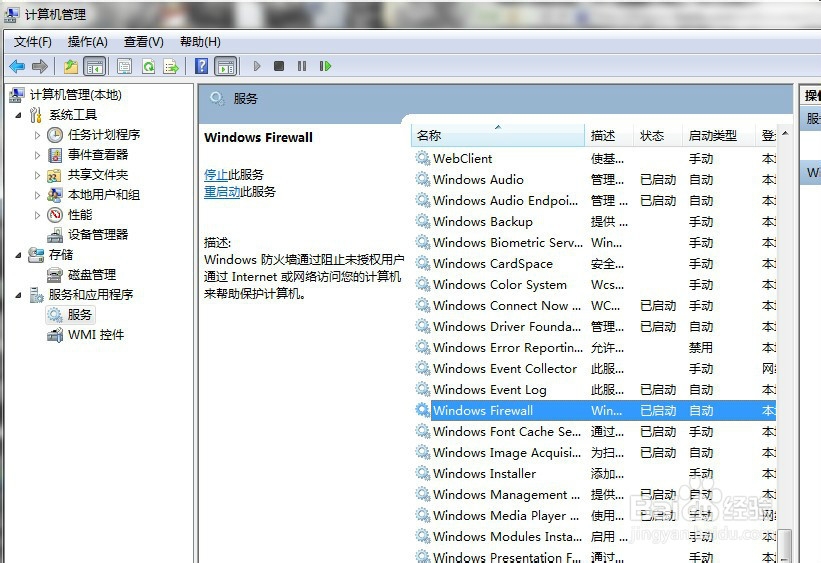Open the 帮助(H) menu
The width and height of the screenshot is (821, 563).
[x=200, y=42]
